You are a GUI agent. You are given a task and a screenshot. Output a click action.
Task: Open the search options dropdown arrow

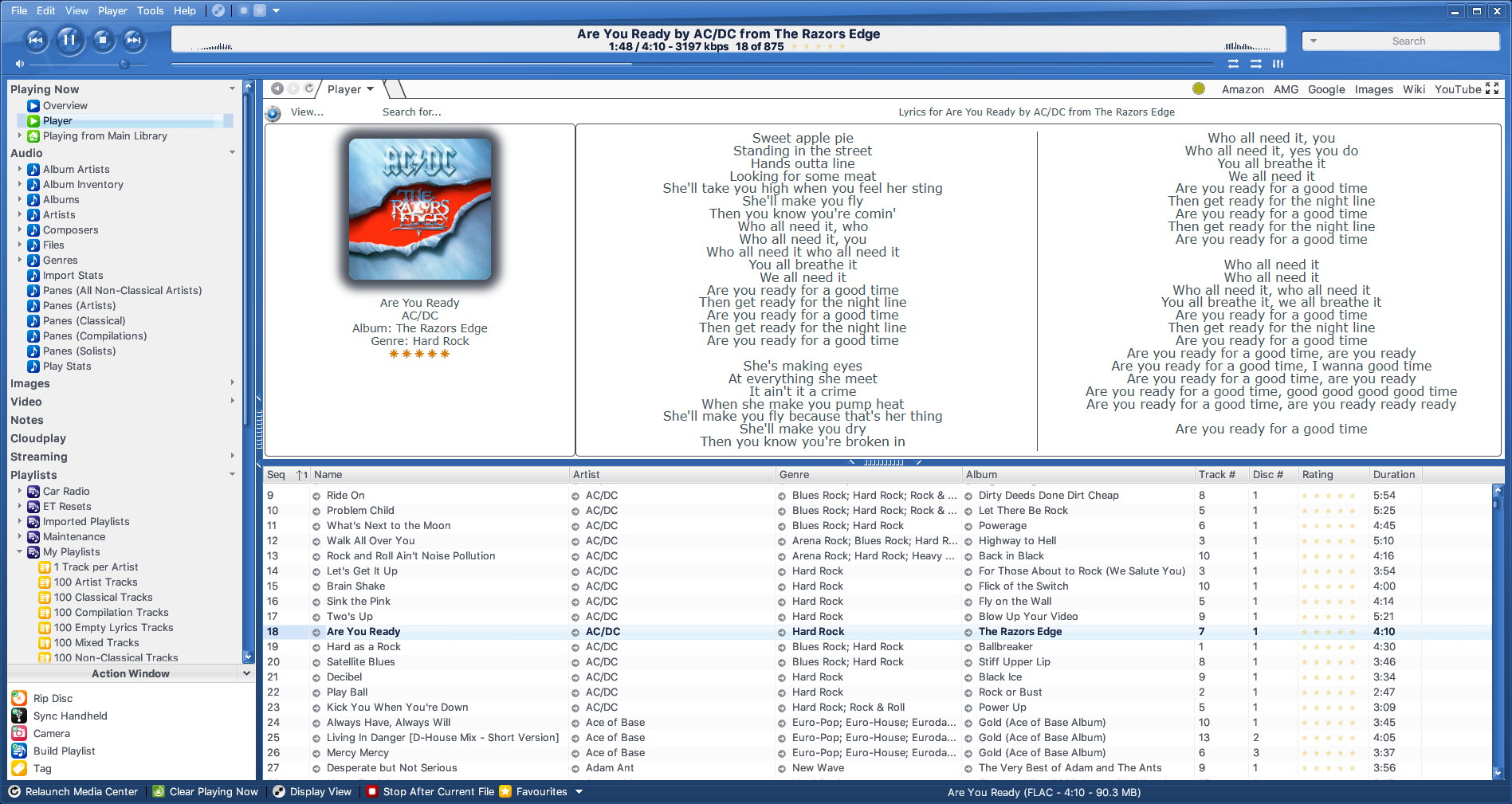(1314, 41)
